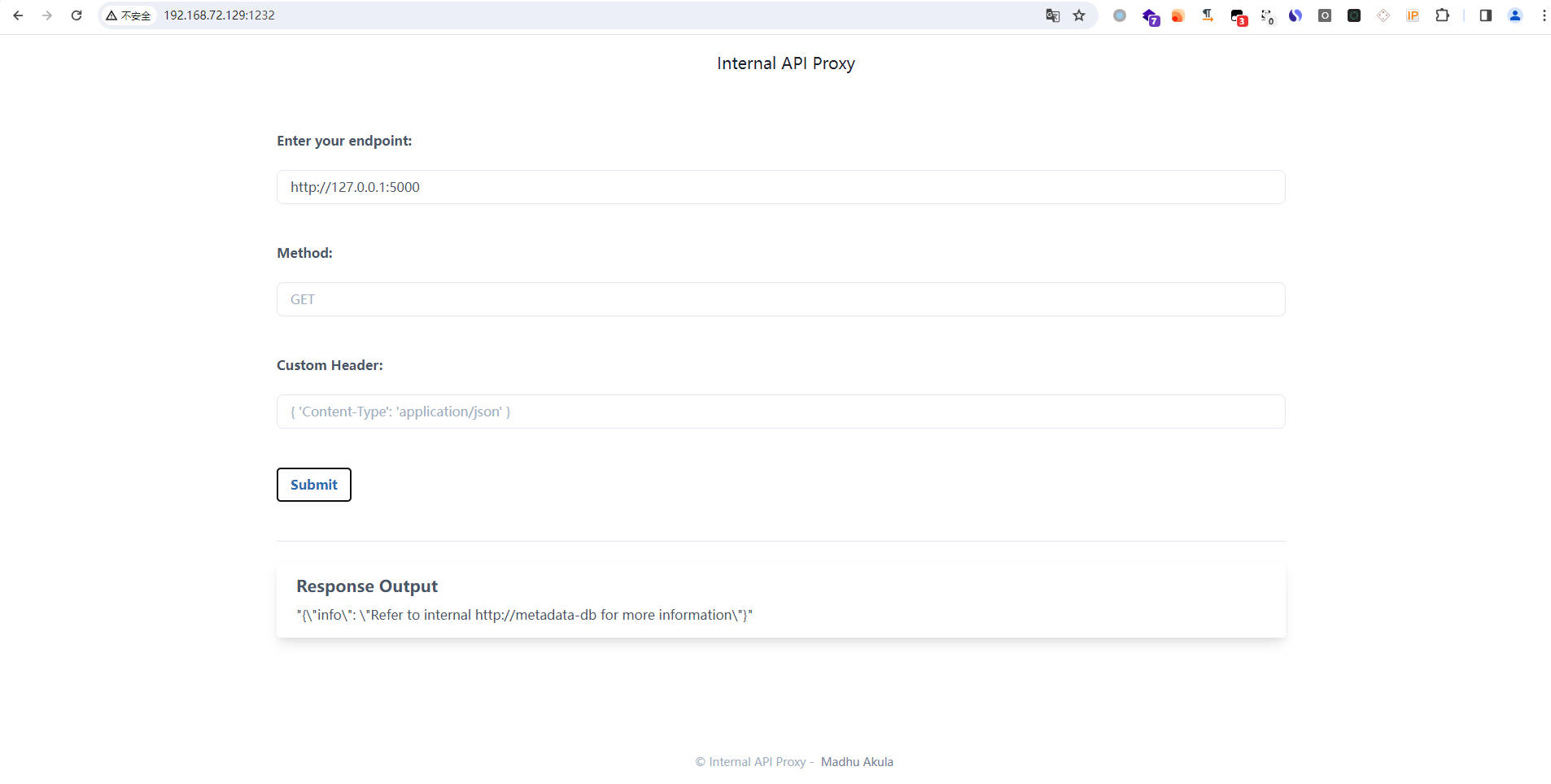1551x784 pixels.
Task: Reload the current page
Action: pos(76,15)
